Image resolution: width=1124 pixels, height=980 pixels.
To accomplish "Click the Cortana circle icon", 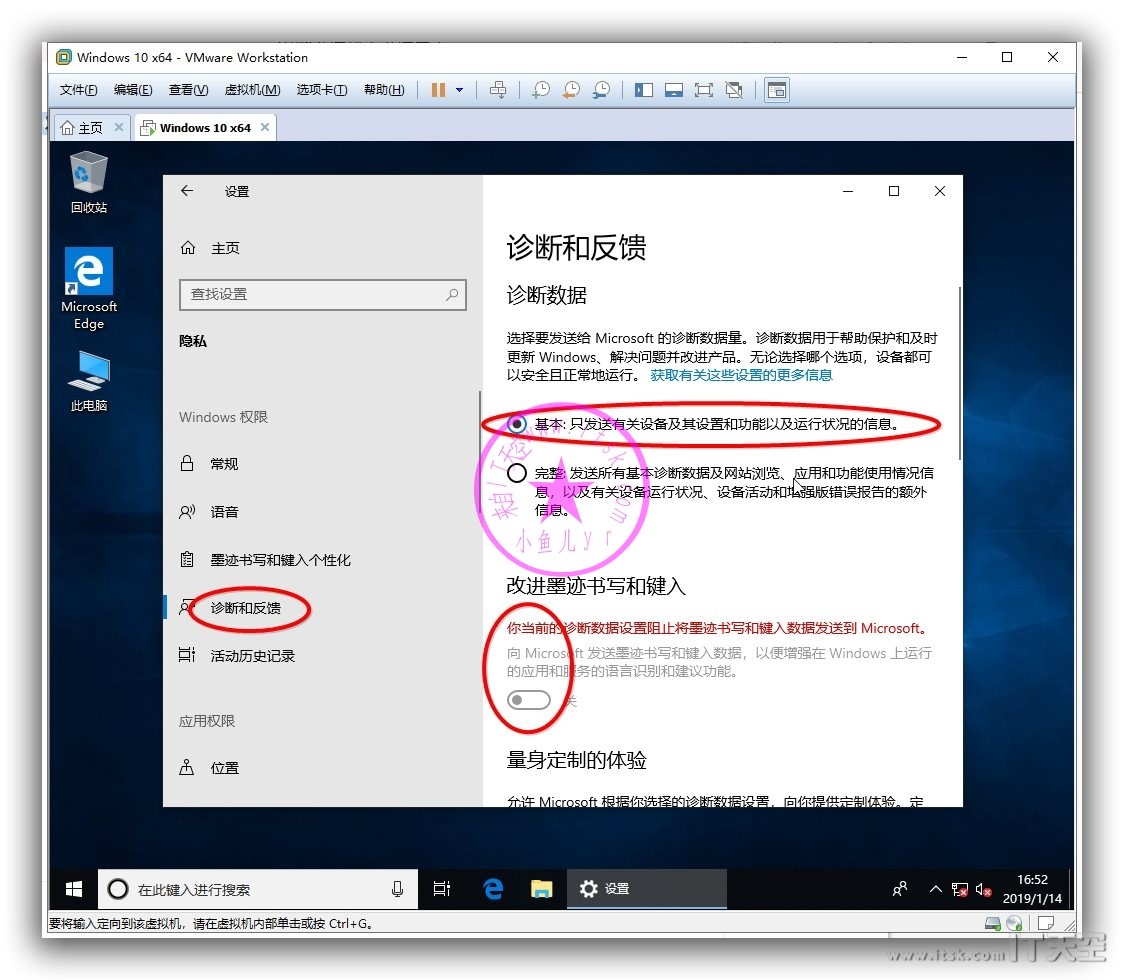I will pyautogui.click(x=118, y=889).
